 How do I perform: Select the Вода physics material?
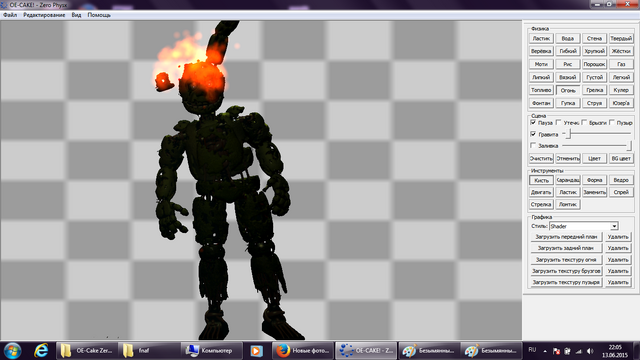point(568,38)
